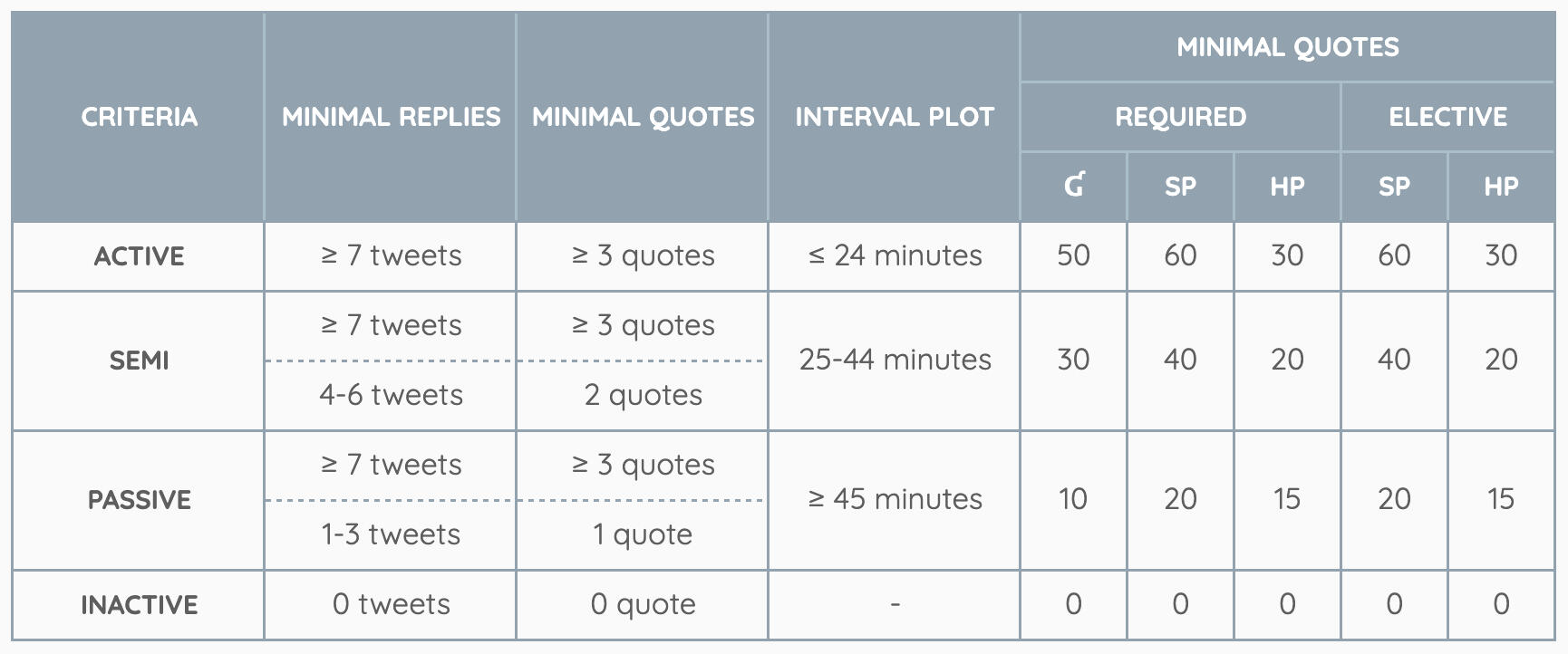1568x654 pixels.
Task: Click the "4-6 tweets" cell
Action: 391,396
